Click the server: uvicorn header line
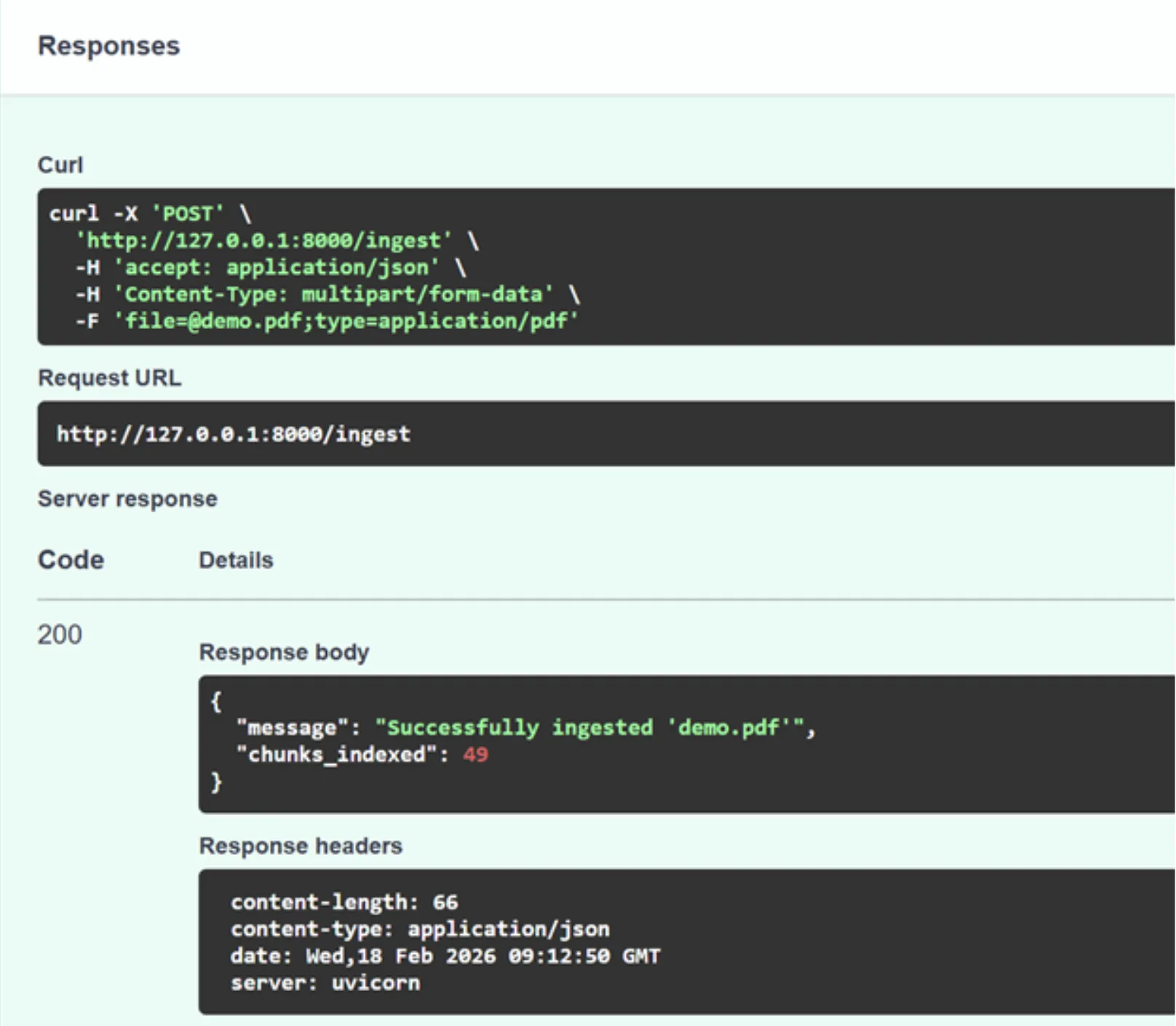The width and height of the screenshot is (1176, 1026). tap(325, 983)
